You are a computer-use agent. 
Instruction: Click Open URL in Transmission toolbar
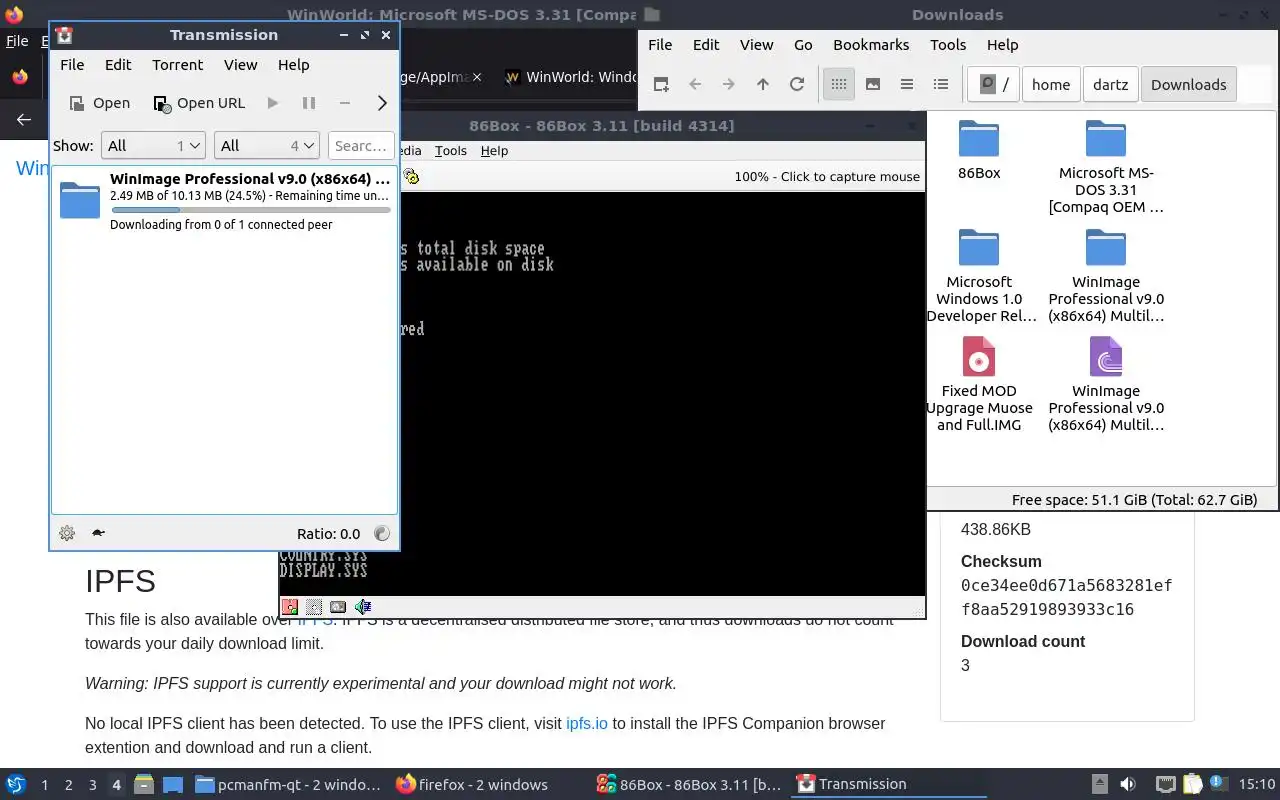tap(199, 103)
